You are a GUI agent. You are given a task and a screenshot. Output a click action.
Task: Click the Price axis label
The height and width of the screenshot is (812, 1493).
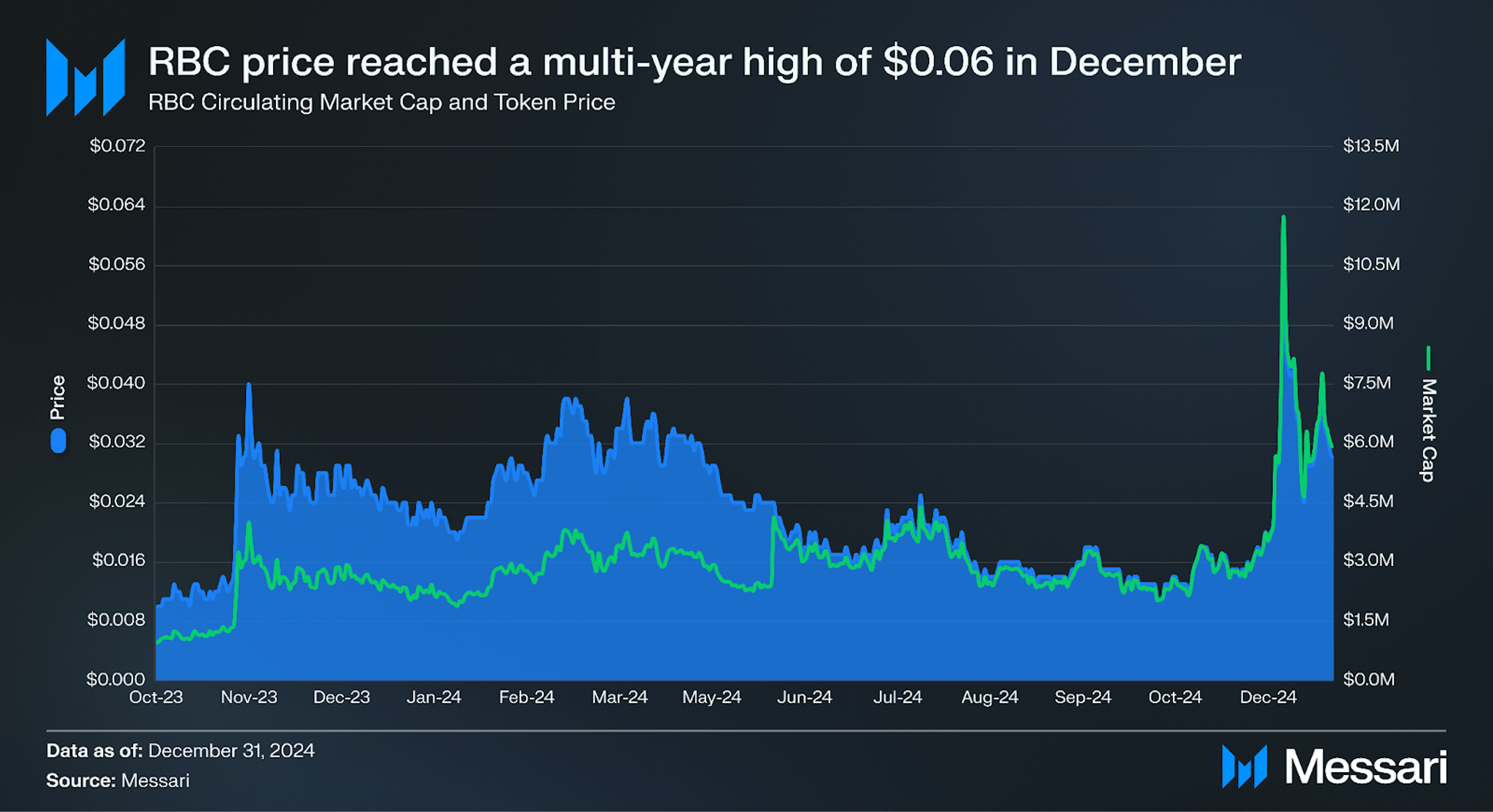click(58, 397)
